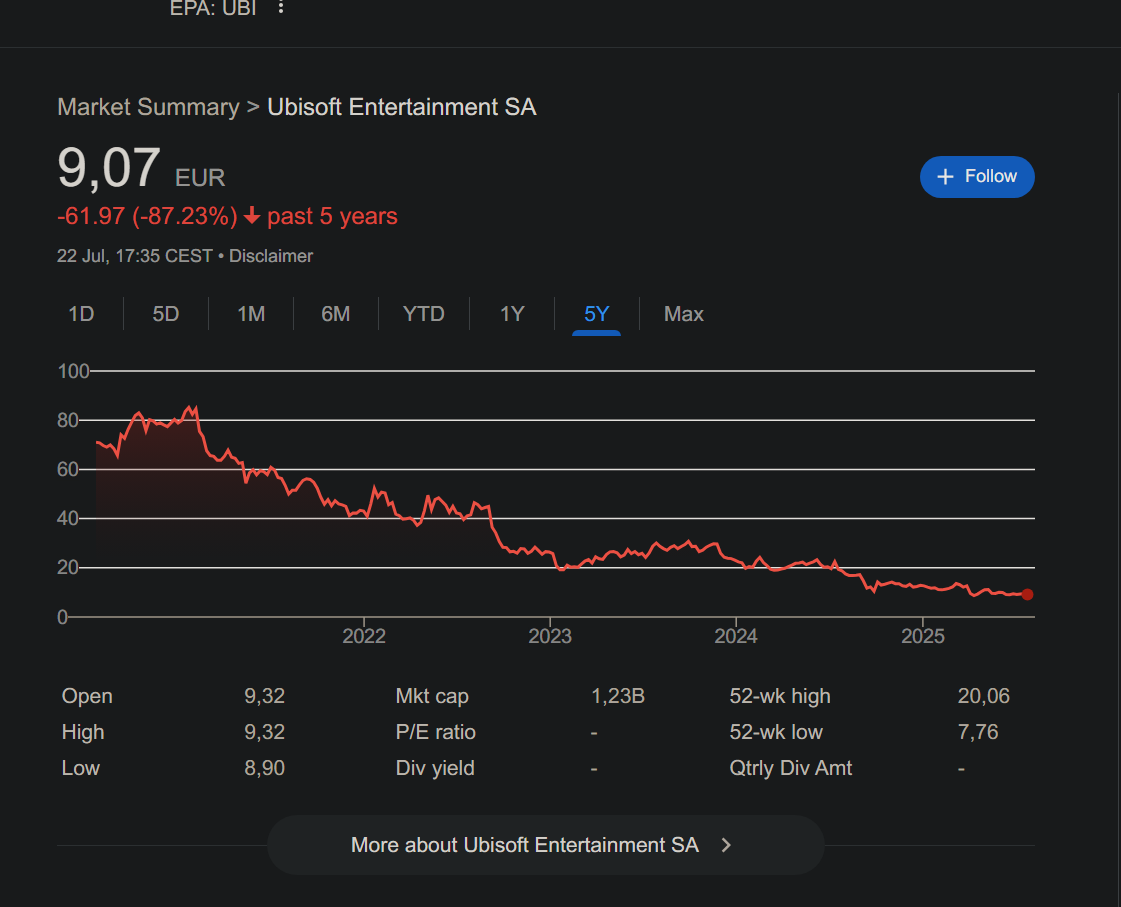Screen dimensions: 1121x907
Task: Switch chart to Max range
Action: [x=683, y=314]
